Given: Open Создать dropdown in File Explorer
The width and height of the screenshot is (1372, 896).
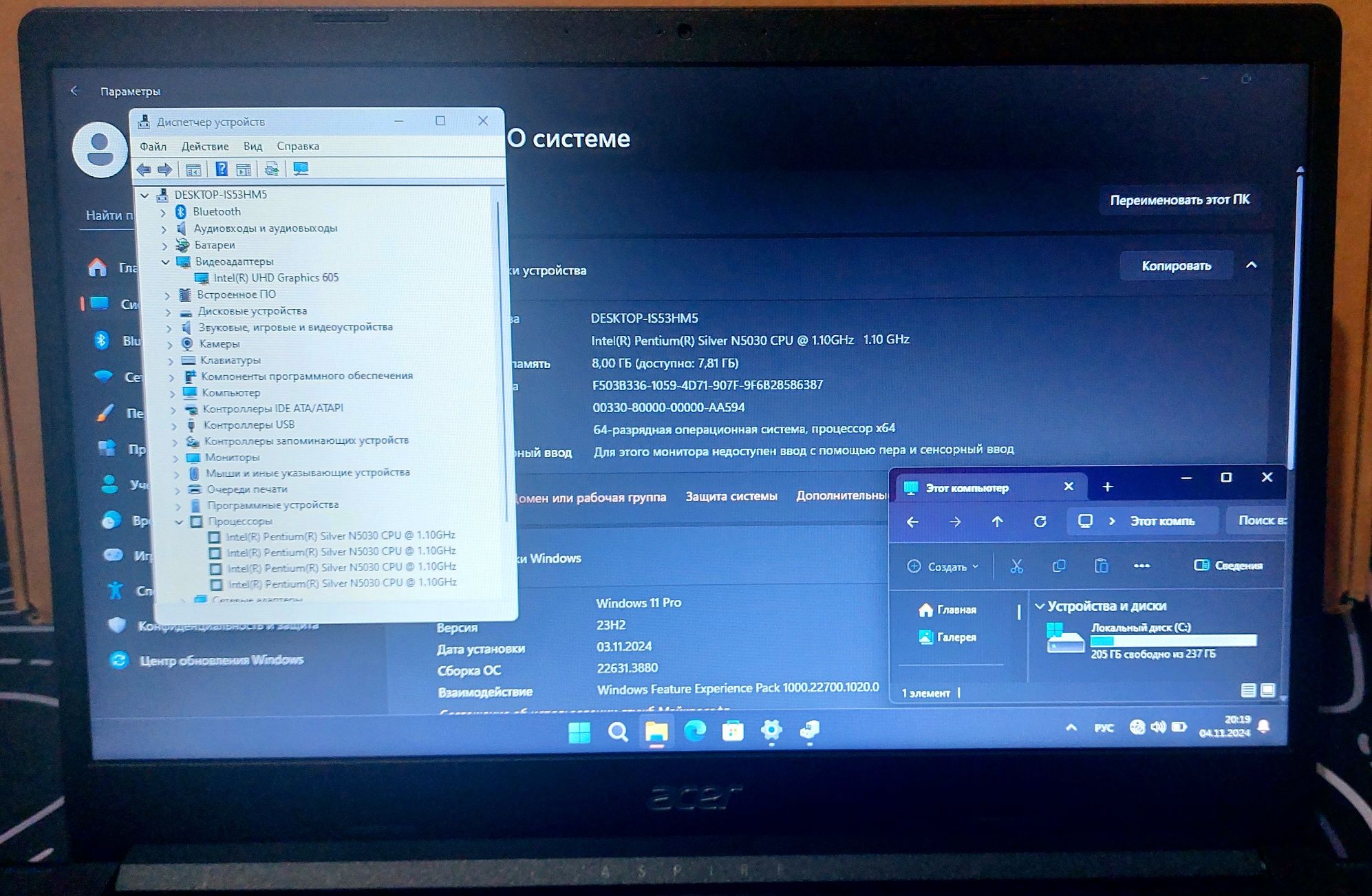Looking at the screenshot, I should pos(943,566).
